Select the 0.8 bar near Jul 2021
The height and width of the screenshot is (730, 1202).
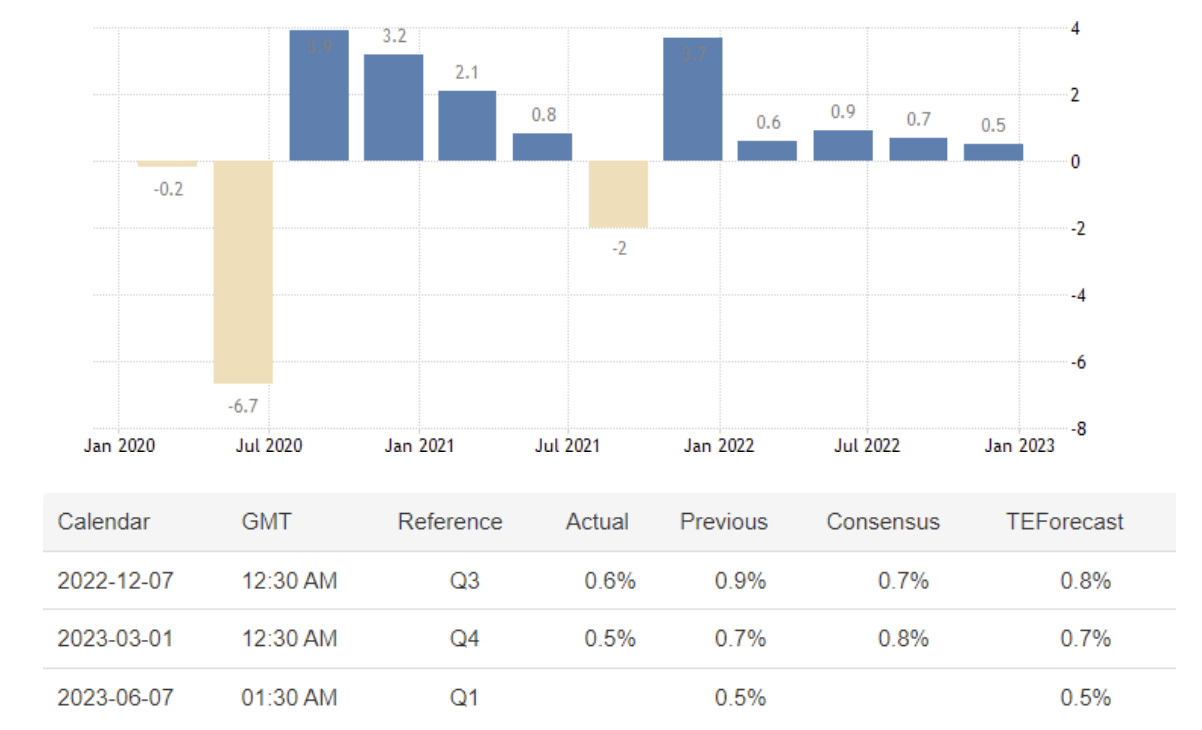(x=542, y=147)
